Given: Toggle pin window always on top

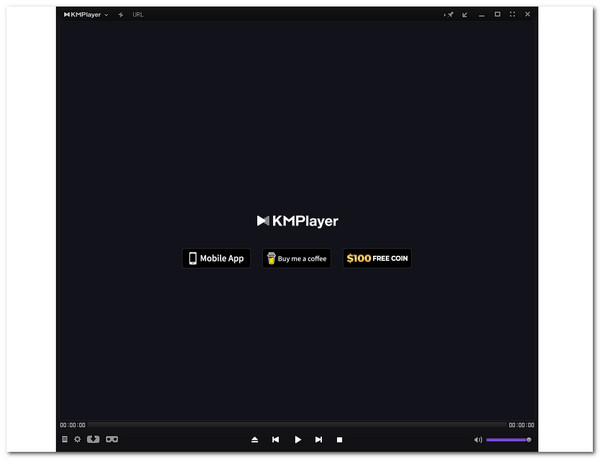Looking at the screenshot, I should click(449, 15).
